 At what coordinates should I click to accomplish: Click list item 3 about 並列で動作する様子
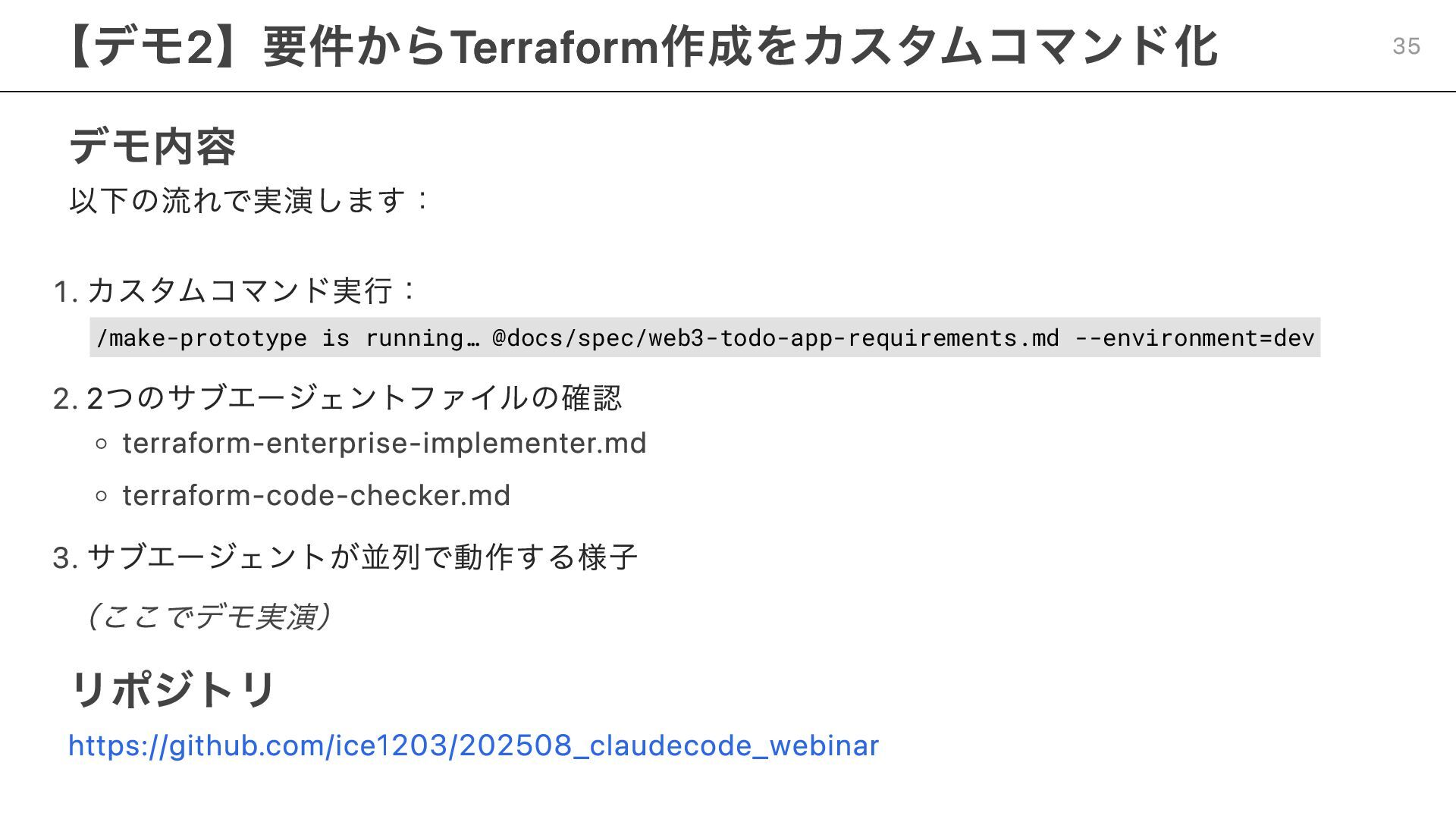pyautogui.click(x=345, y=557)
